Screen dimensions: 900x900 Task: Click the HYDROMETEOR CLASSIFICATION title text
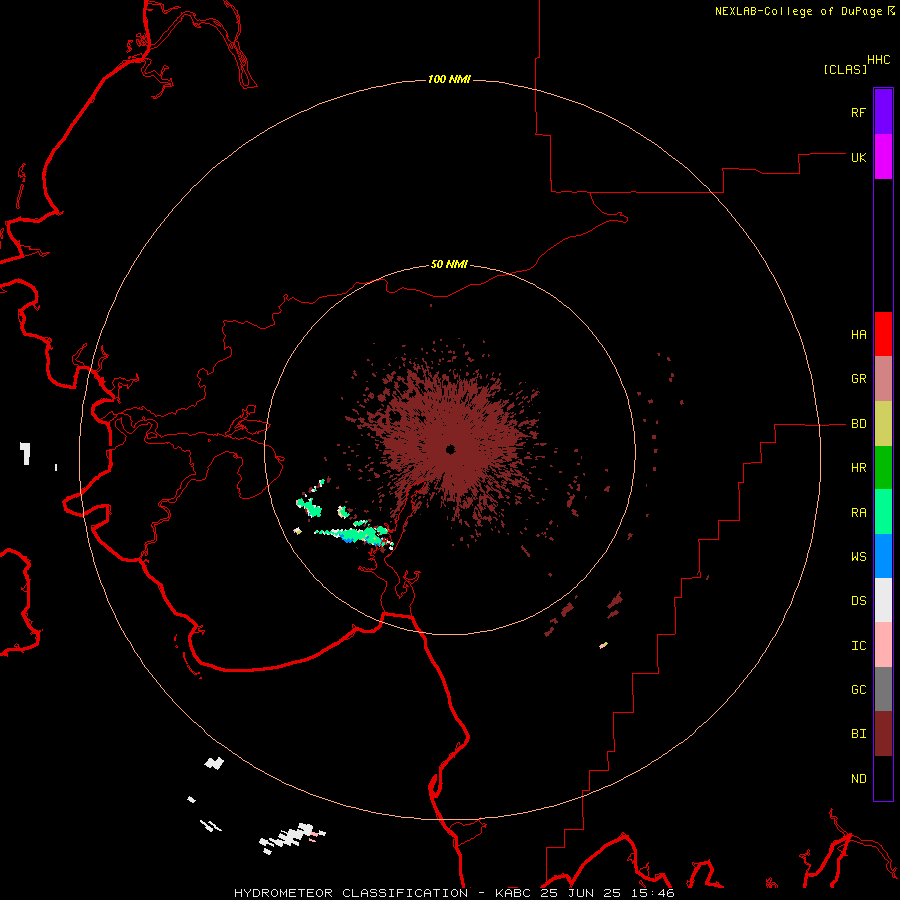pyautogui.click(x=351, y=893)
